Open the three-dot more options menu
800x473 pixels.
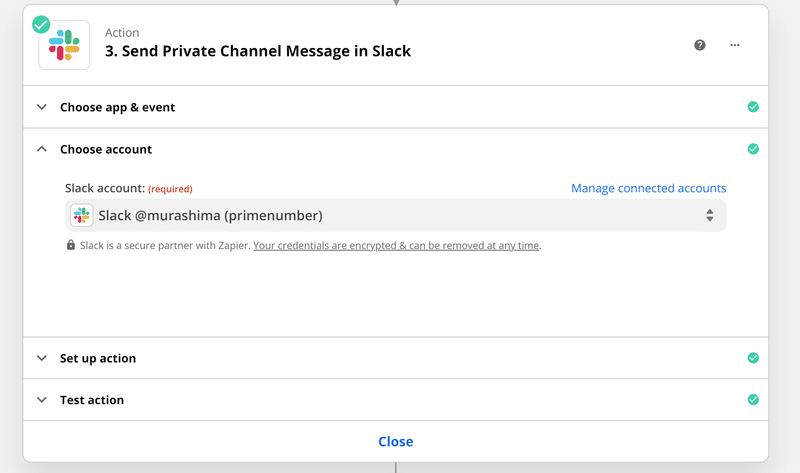735,45
